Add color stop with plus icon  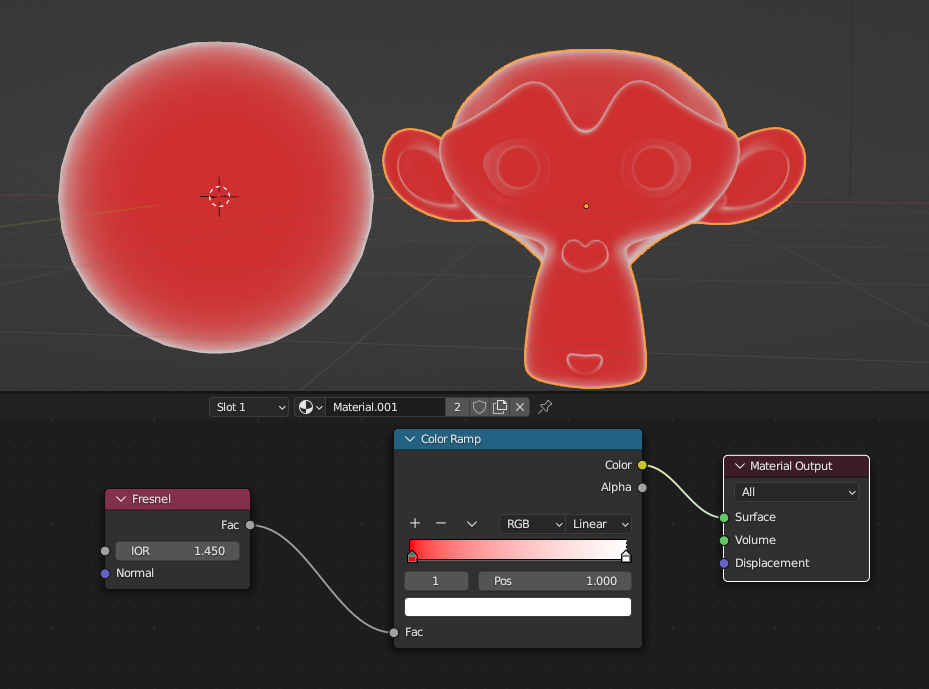pos(415,523)
